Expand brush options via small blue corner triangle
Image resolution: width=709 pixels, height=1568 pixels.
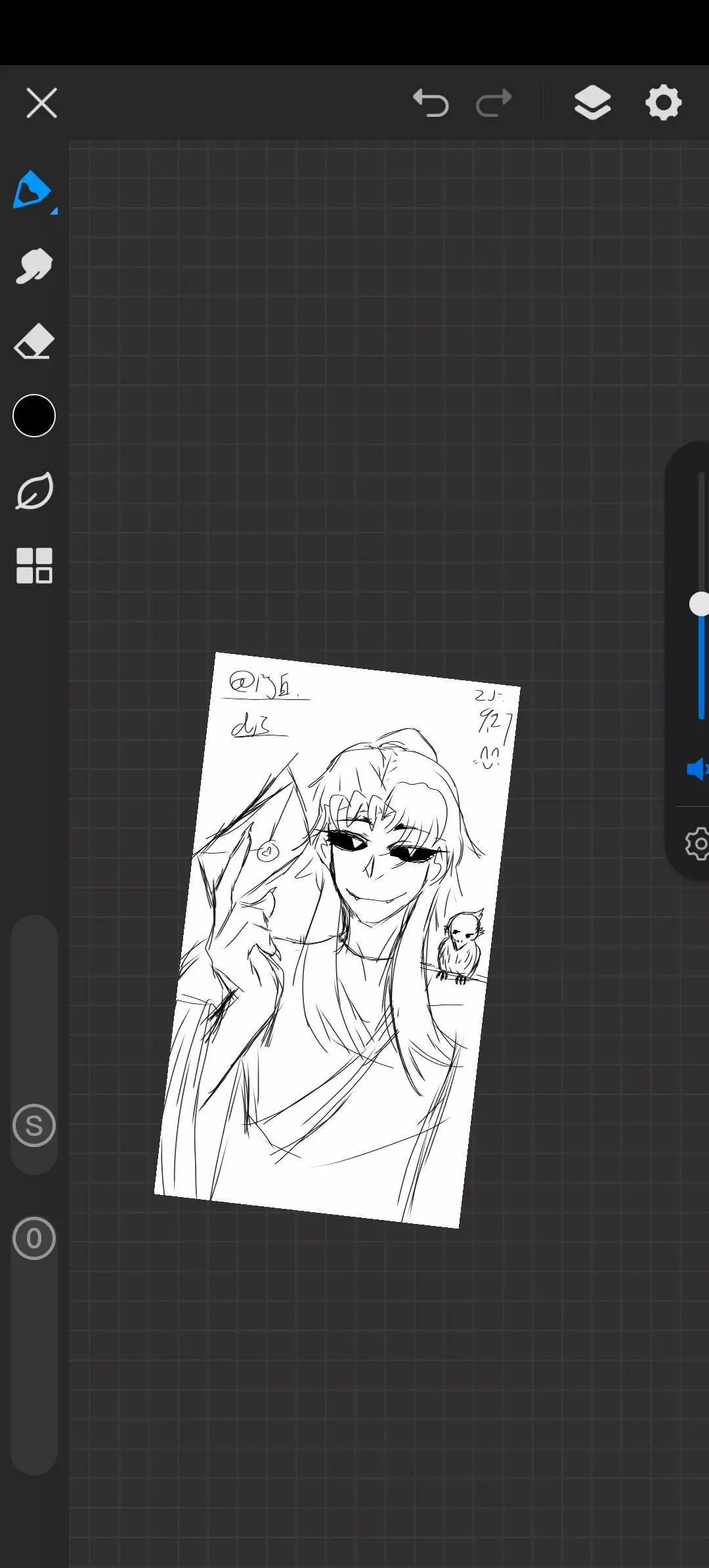(x=54, y=211)
